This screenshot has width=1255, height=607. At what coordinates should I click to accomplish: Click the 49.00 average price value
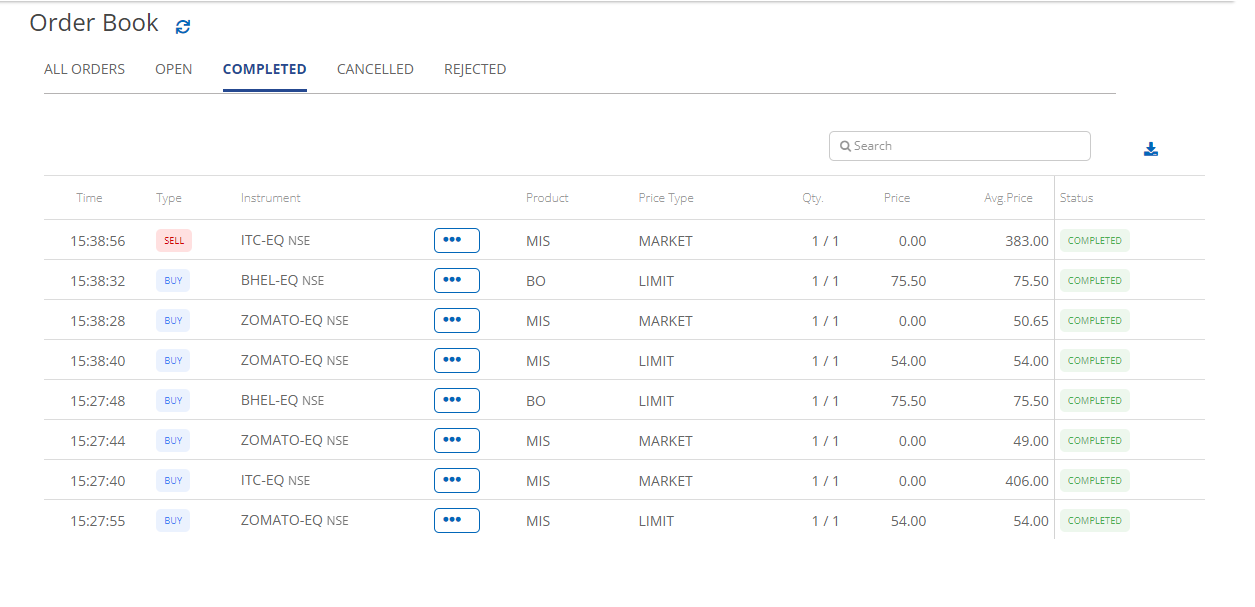[x=1031, y=441]
